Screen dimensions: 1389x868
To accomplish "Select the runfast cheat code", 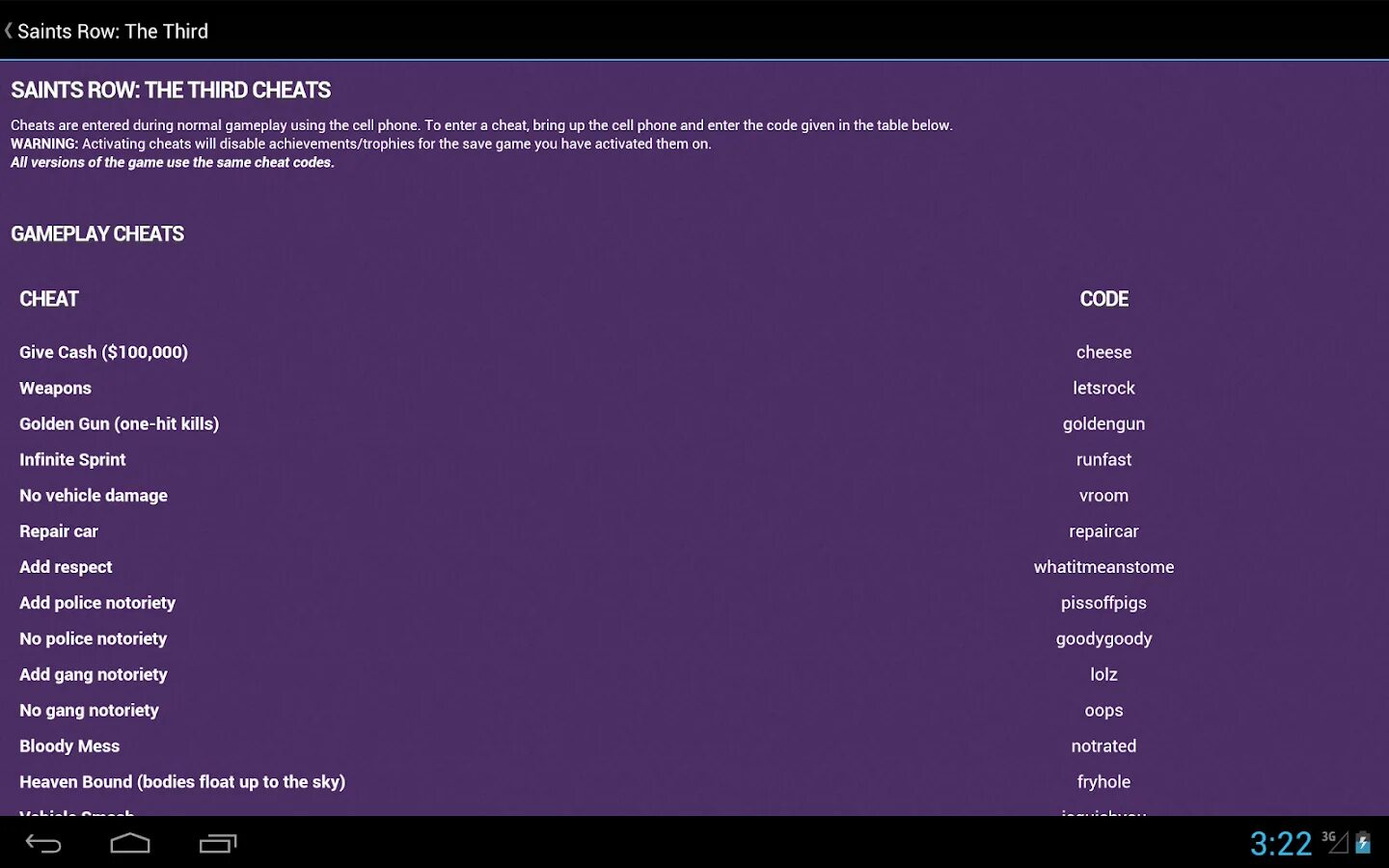I will coord(1104,459).
